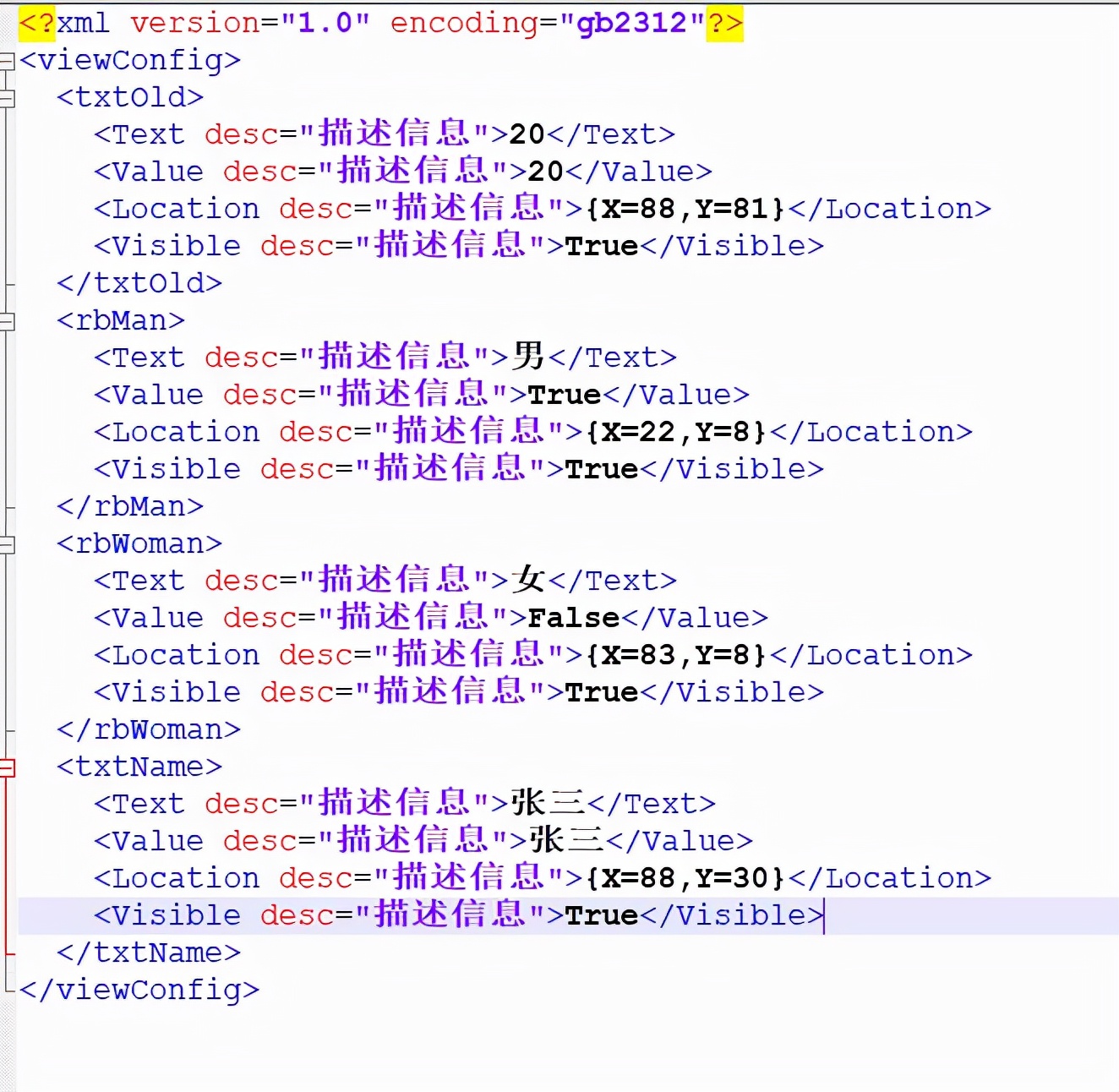Select the rbMan opening tag

pyautogui.click(x=120, y=320)
